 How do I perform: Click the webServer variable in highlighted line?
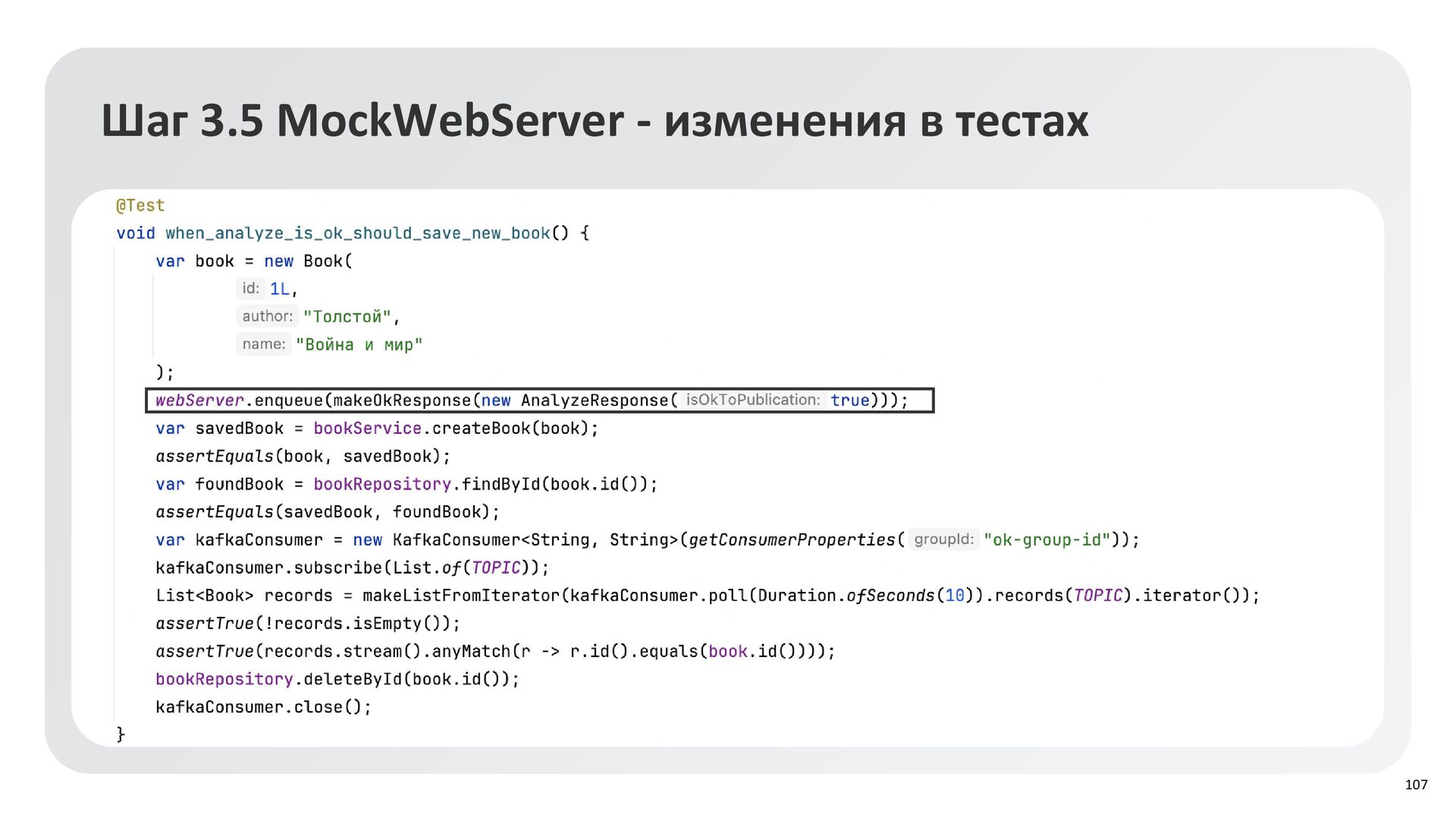(x=199, y=401)
